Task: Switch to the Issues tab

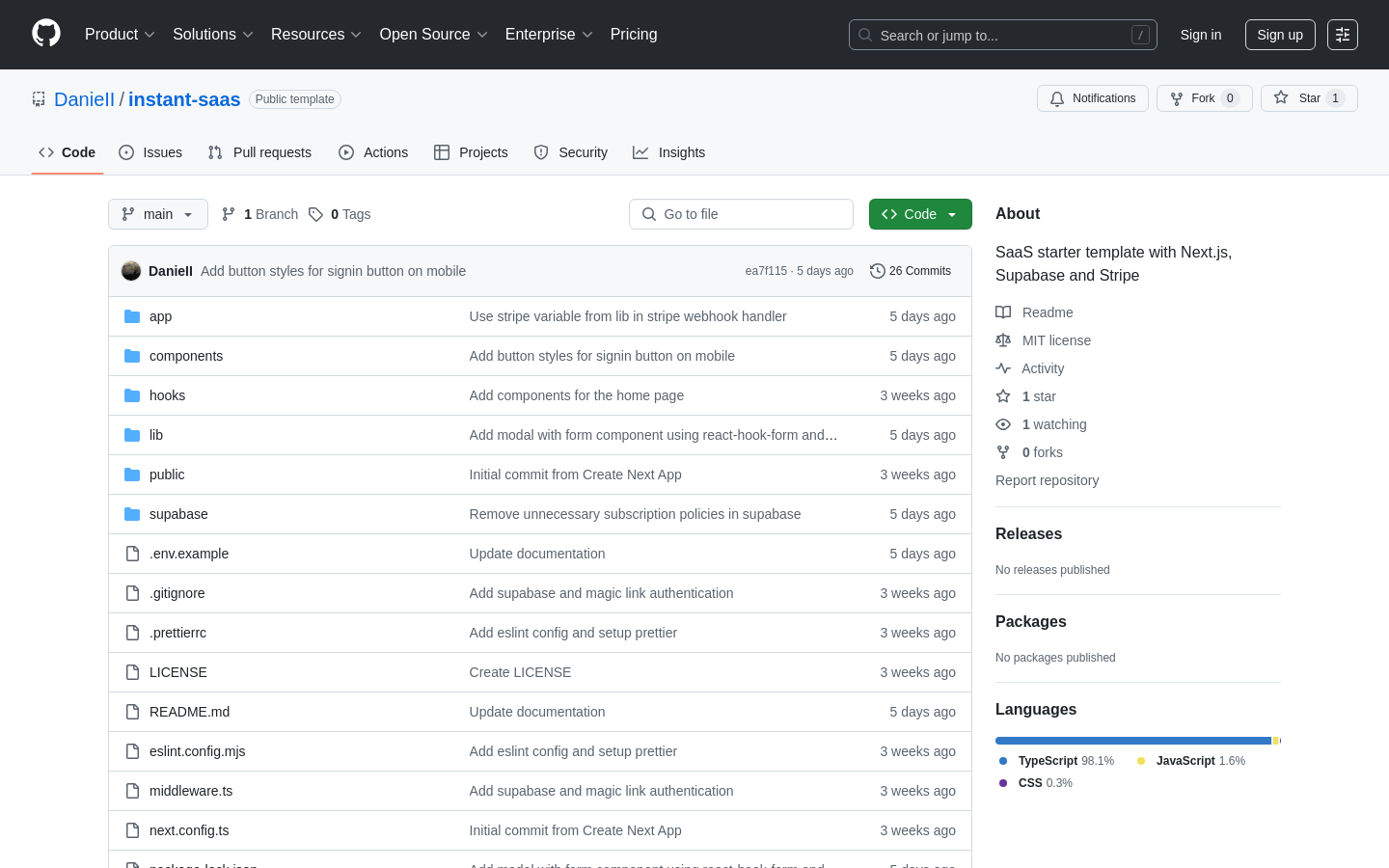Action: click(150, 152)
